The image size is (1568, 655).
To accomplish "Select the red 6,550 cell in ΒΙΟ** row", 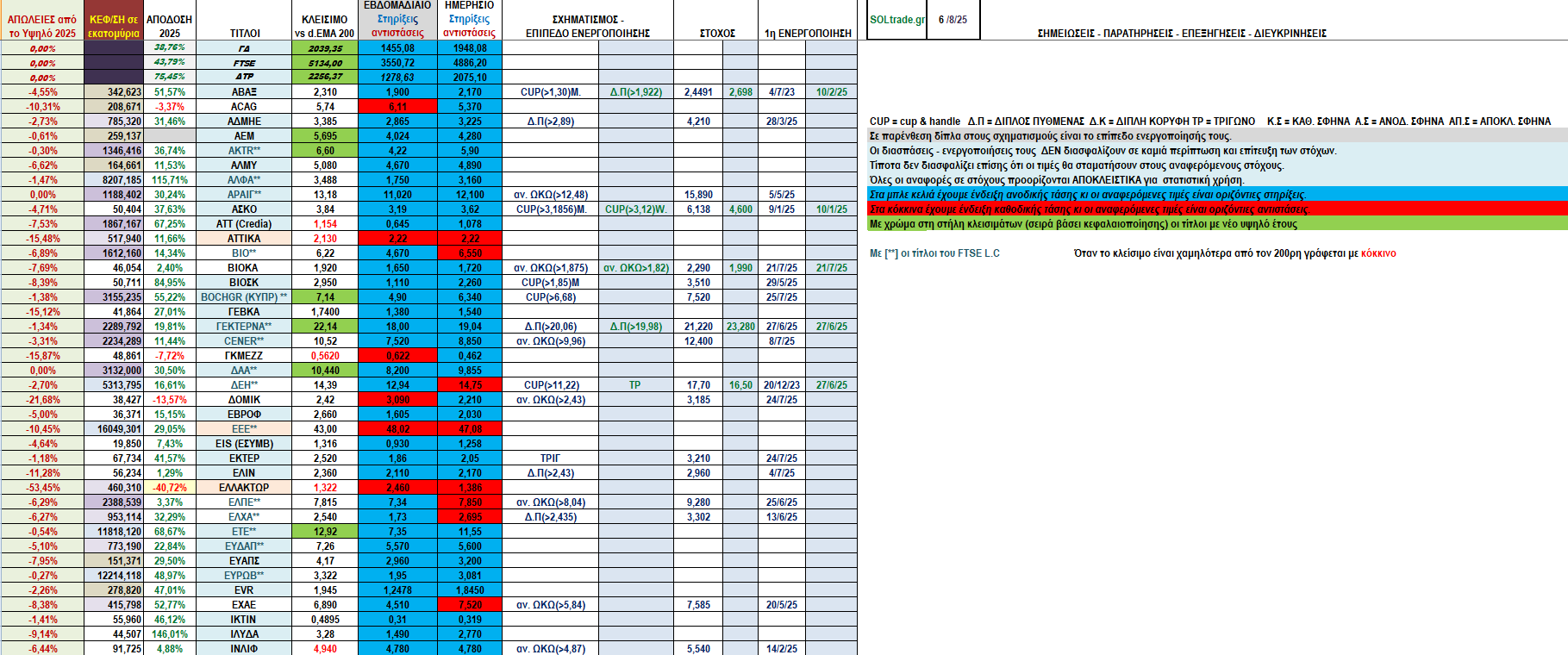I will [470, 253].
